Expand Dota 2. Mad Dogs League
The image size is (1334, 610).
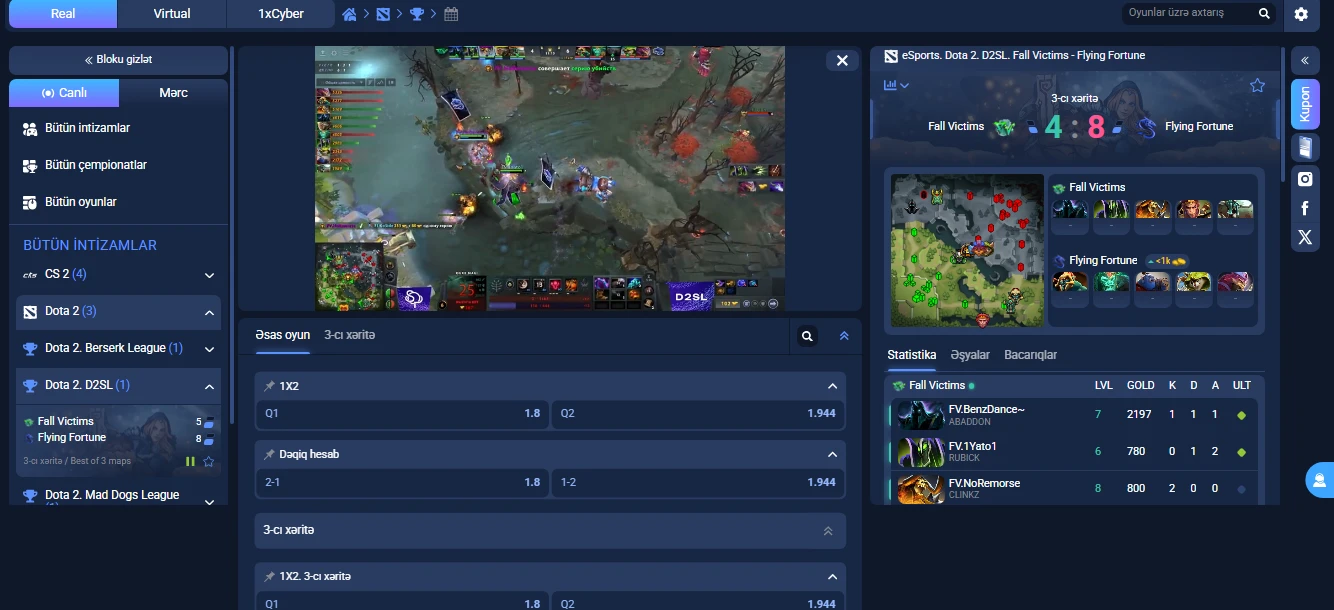point(210,501)
